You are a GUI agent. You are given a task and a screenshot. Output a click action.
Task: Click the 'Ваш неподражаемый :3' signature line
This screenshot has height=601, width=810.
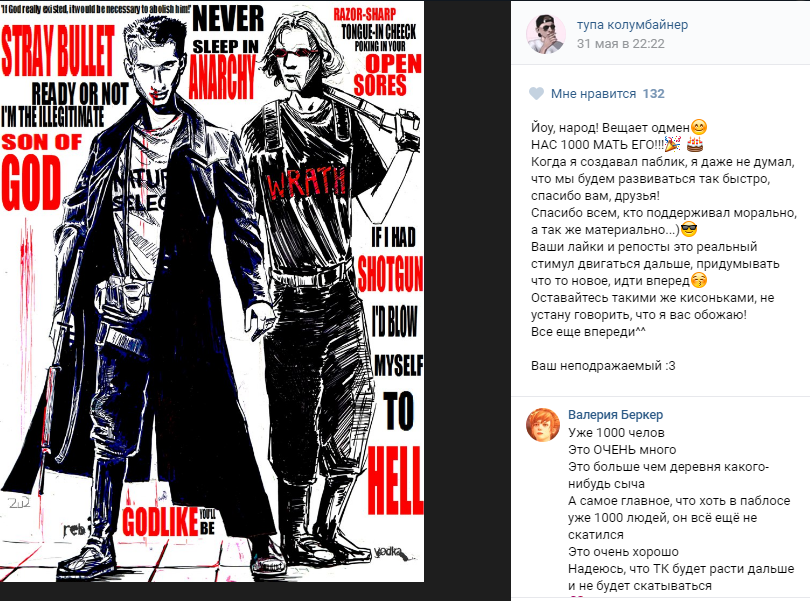[603, 366]
